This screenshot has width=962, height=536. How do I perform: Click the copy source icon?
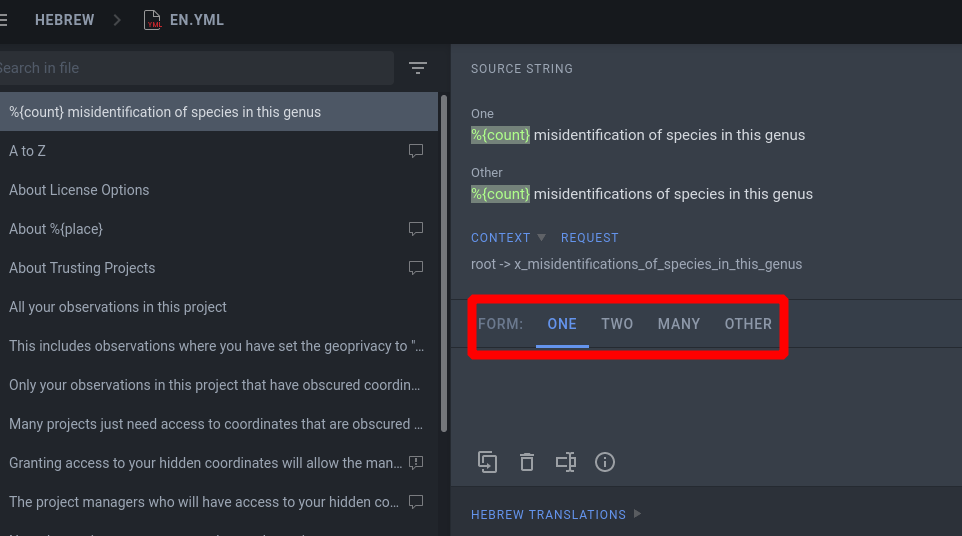point(487,462)
